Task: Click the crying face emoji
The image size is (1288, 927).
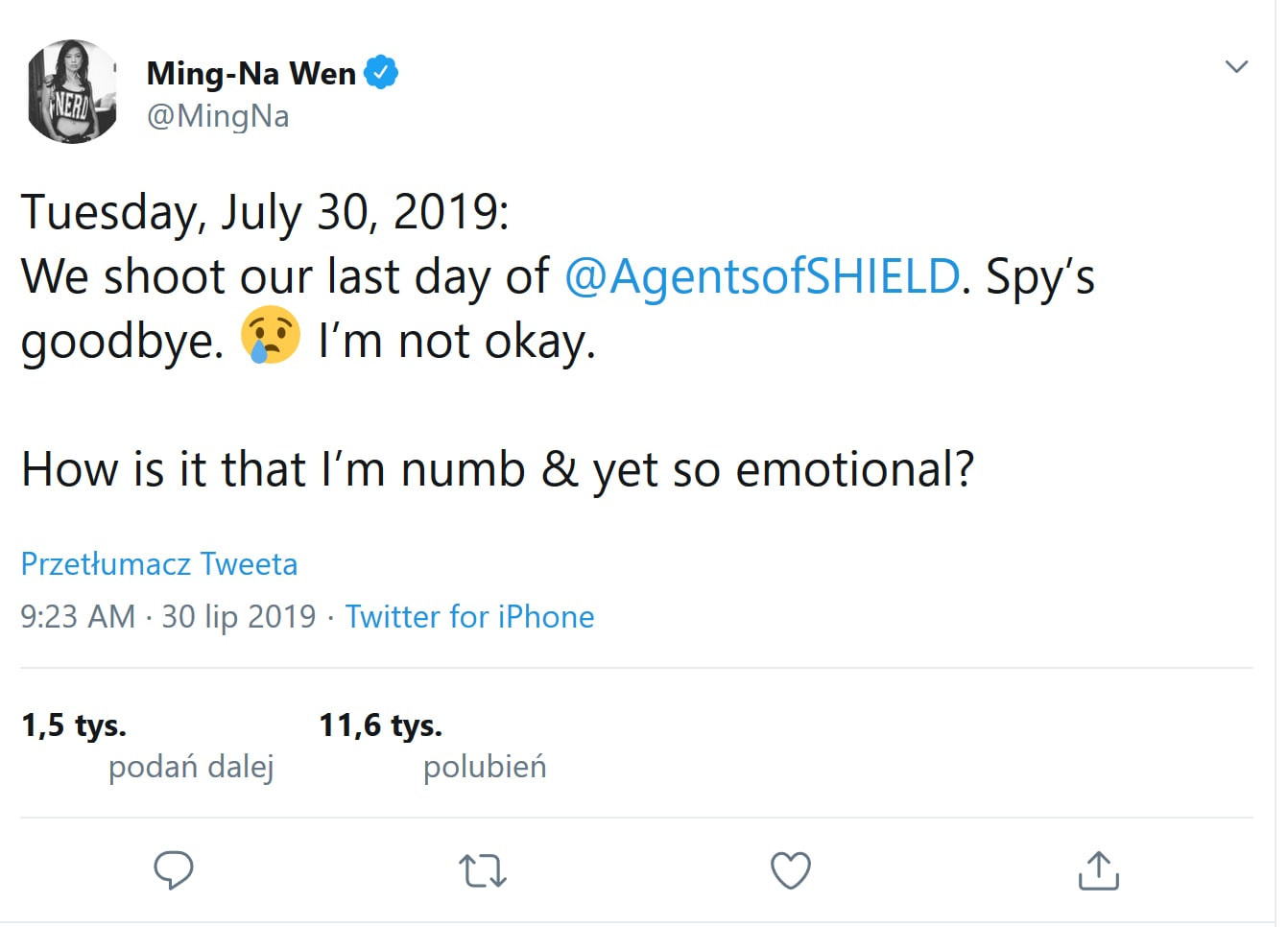Action: pos(270,336)
